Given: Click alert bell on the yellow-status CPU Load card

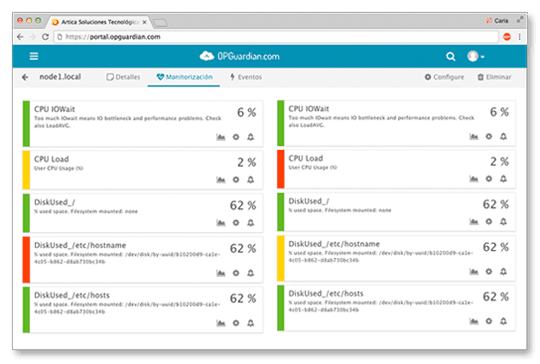Looking at the screenshot, I should (251, 179).
